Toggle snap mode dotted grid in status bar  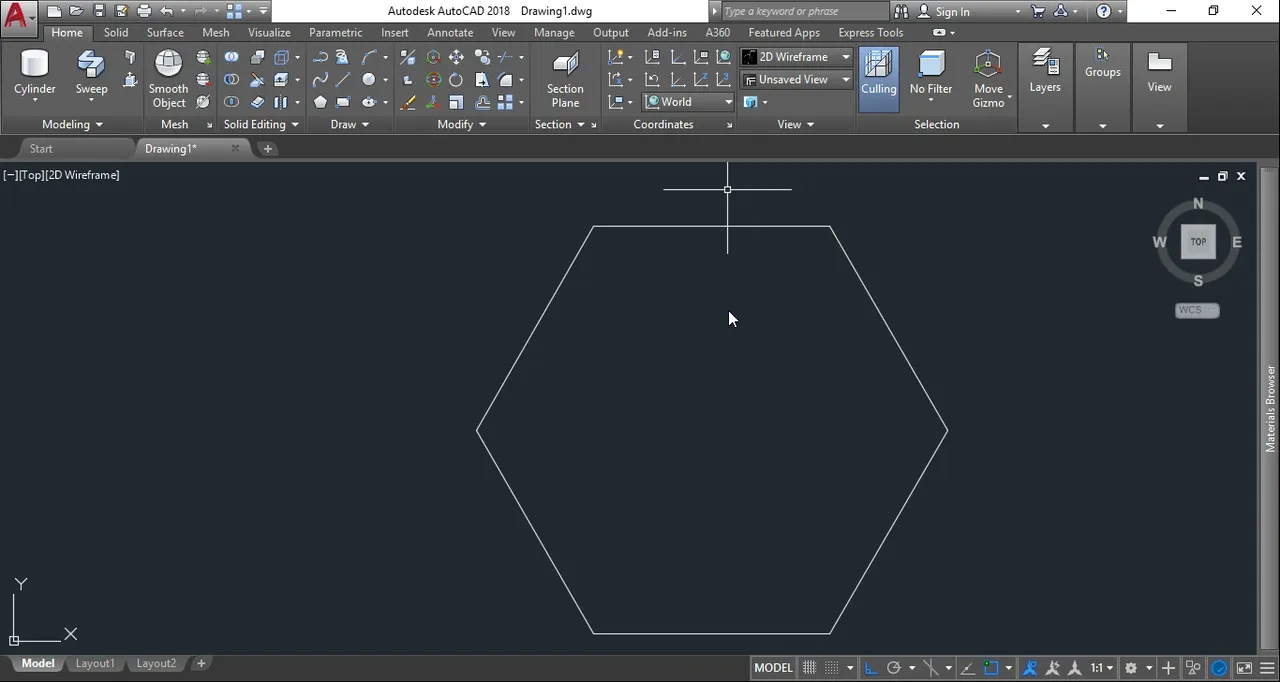(x=832, y=668)
